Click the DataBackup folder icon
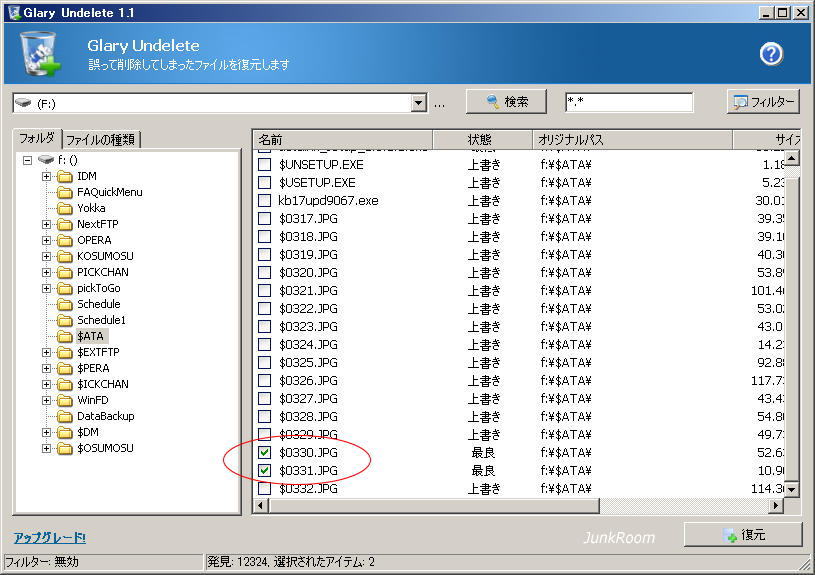Viewport: 815px width, 575px height. [x=65, y=416]
